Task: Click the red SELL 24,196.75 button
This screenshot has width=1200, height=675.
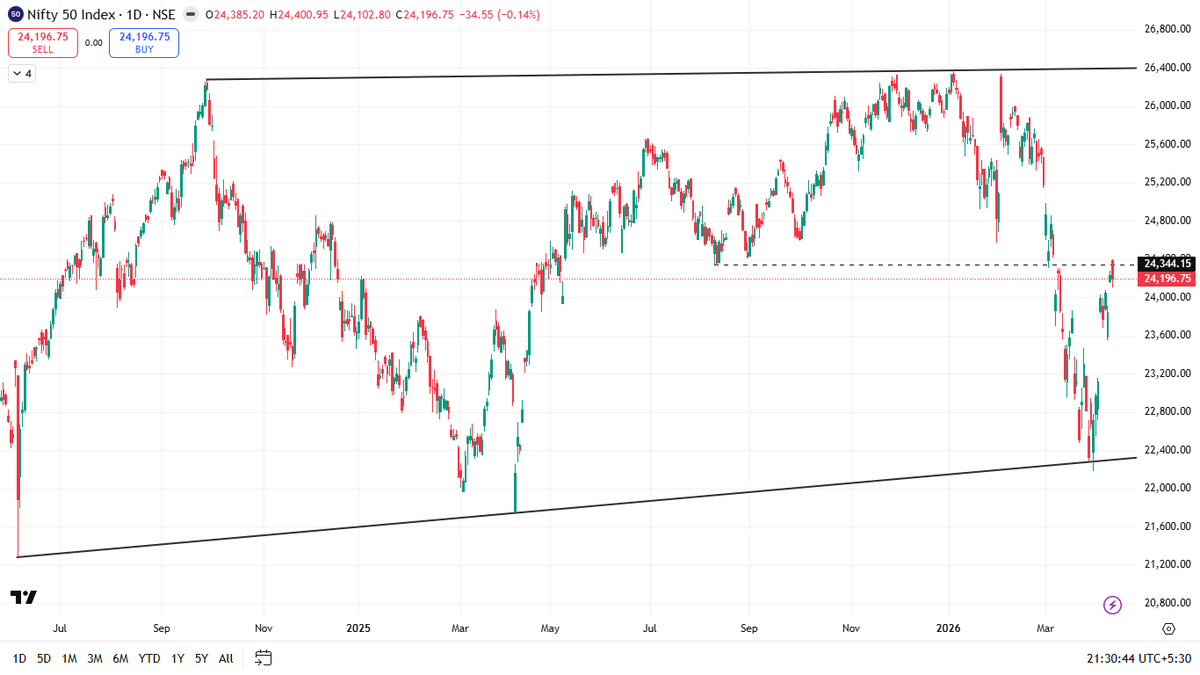Action: (x=43, y=42)
